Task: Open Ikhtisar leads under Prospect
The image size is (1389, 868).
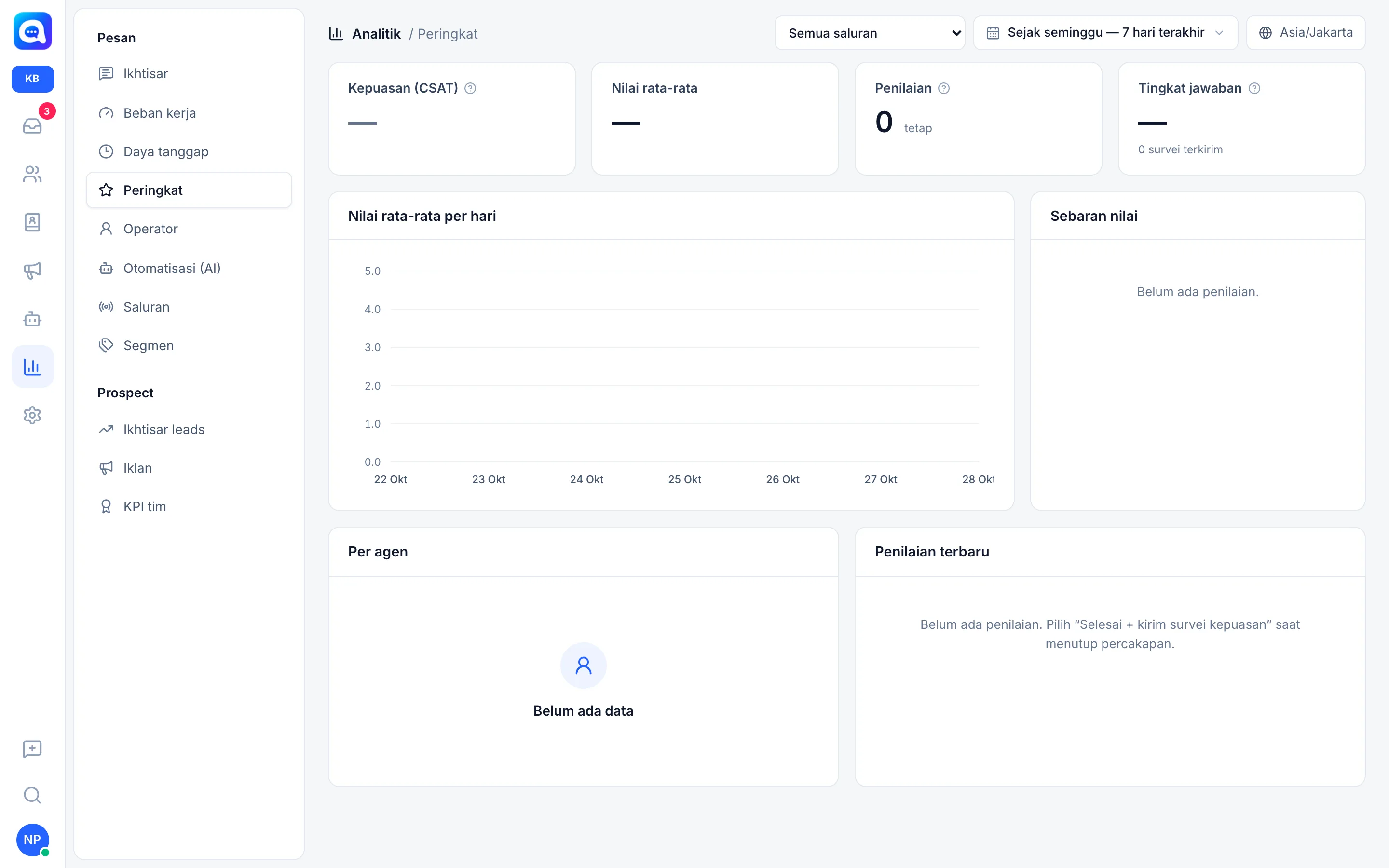Action: tap(189, 429)
